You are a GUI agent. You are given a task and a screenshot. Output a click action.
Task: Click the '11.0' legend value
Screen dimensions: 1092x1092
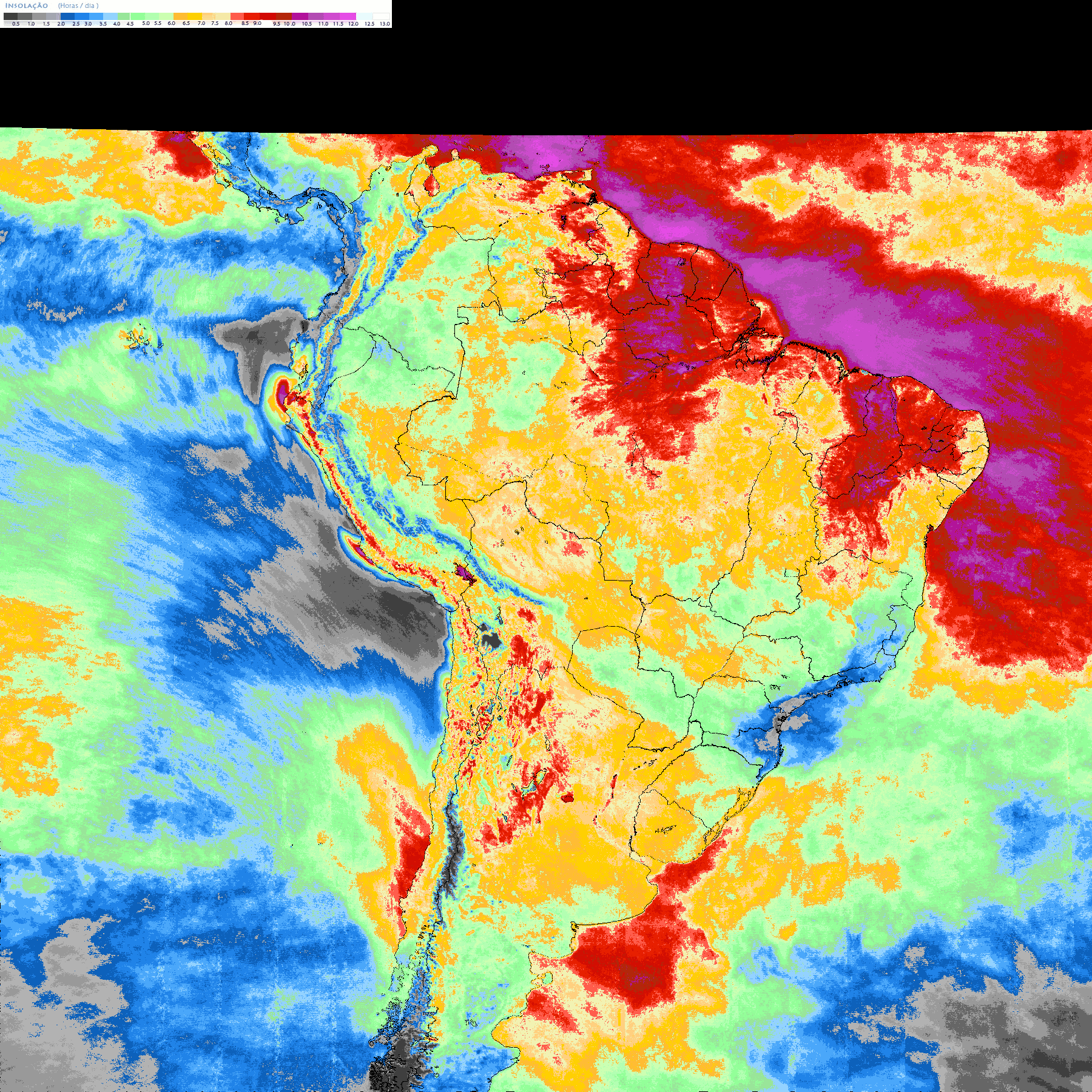(323, 24)
